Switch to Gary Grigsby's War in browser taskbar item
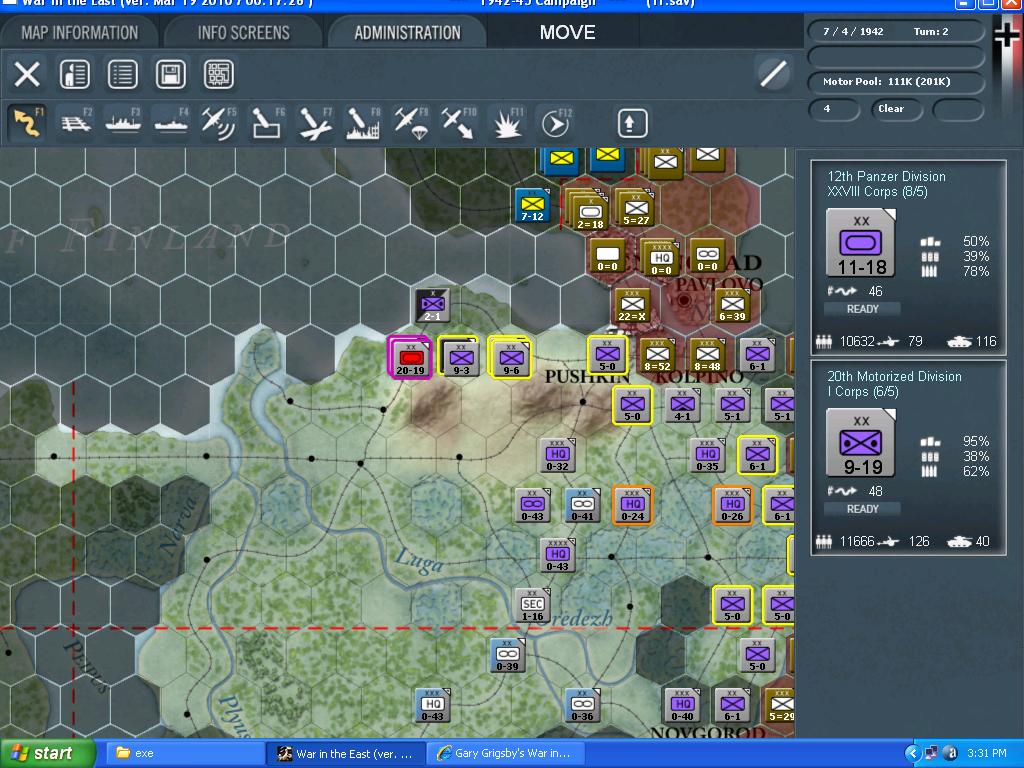The image size is (1024, 768). point(505,754)
